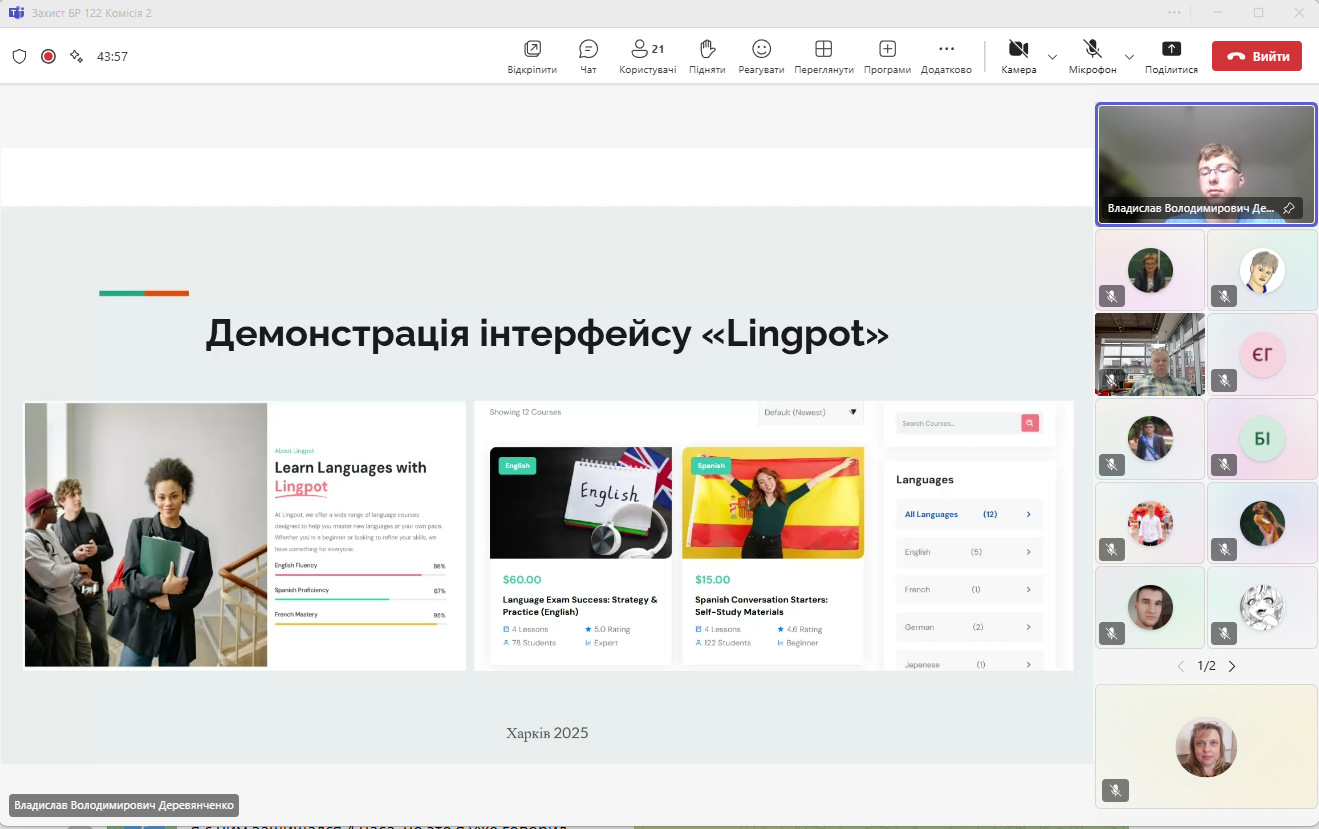Expand the microphone options dropdown arrow
This screenshot has width=1319, height=829.
[1129, 57]
